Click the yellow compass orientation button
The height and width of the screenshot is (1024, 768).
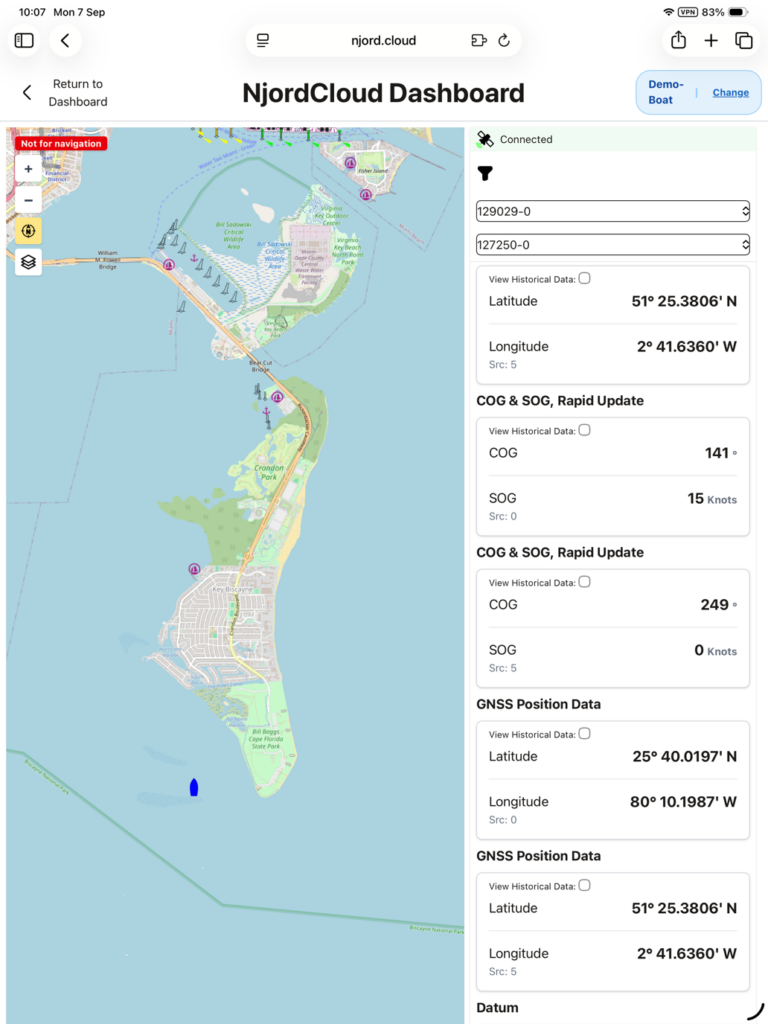click(28, 231)
